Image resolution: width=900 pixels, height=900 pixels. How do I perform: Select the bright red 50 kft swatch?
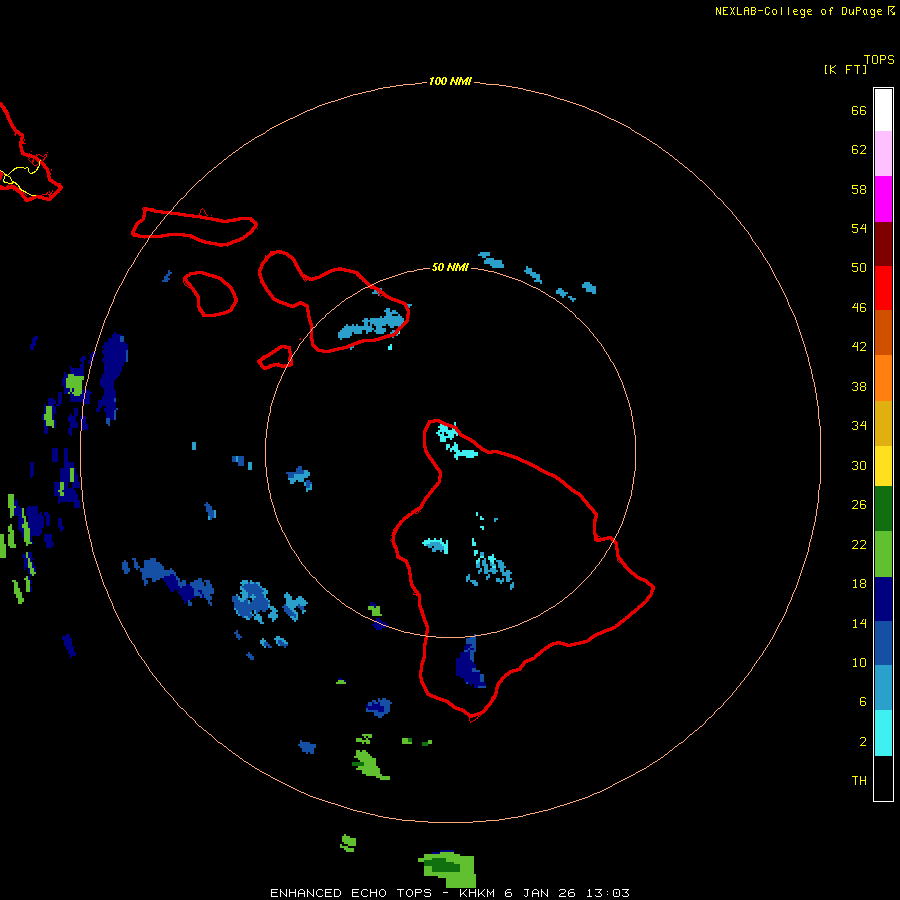click(883, 288)
